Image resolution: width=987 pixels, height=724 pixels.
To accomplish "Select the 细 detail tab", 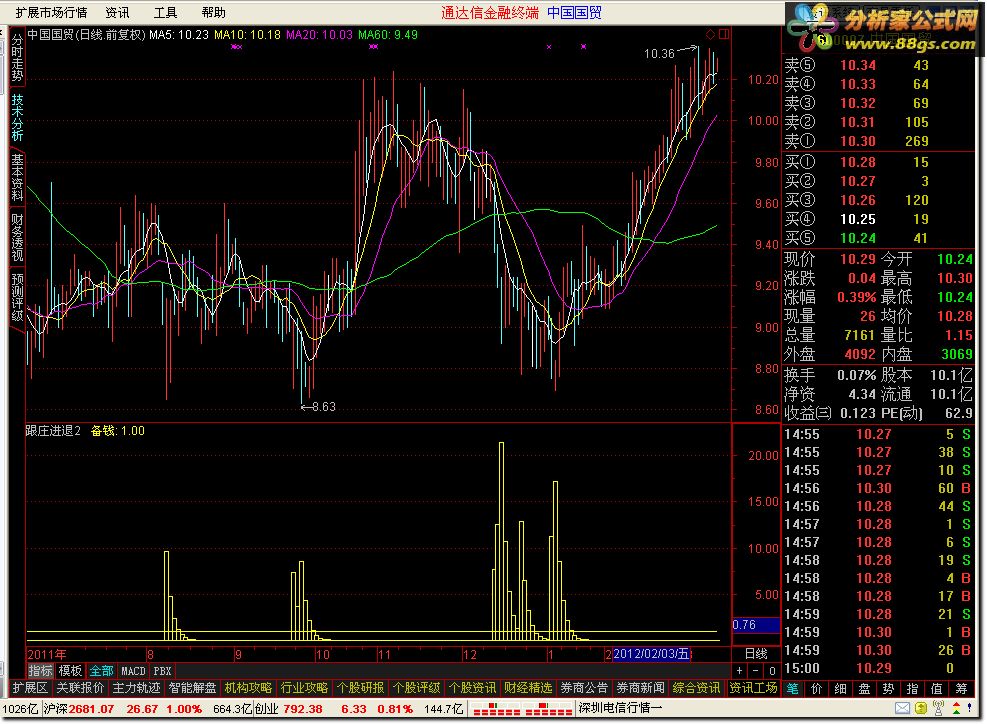I will pyautogui.click(x=840, y=689).
